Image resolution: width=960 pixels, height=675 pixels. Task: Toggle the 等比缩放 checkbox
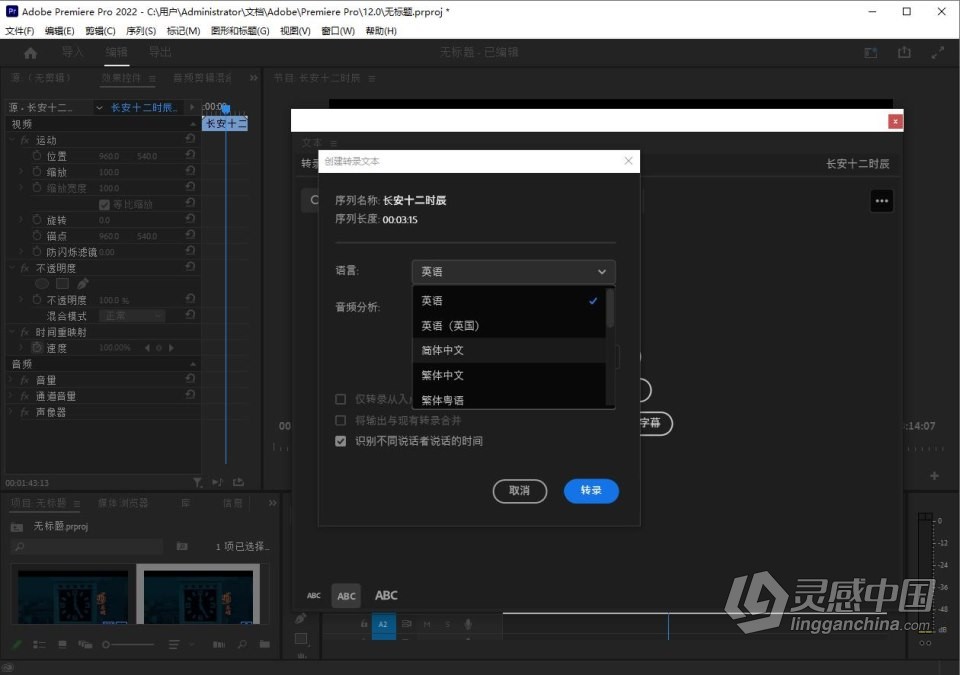[104, 204]
